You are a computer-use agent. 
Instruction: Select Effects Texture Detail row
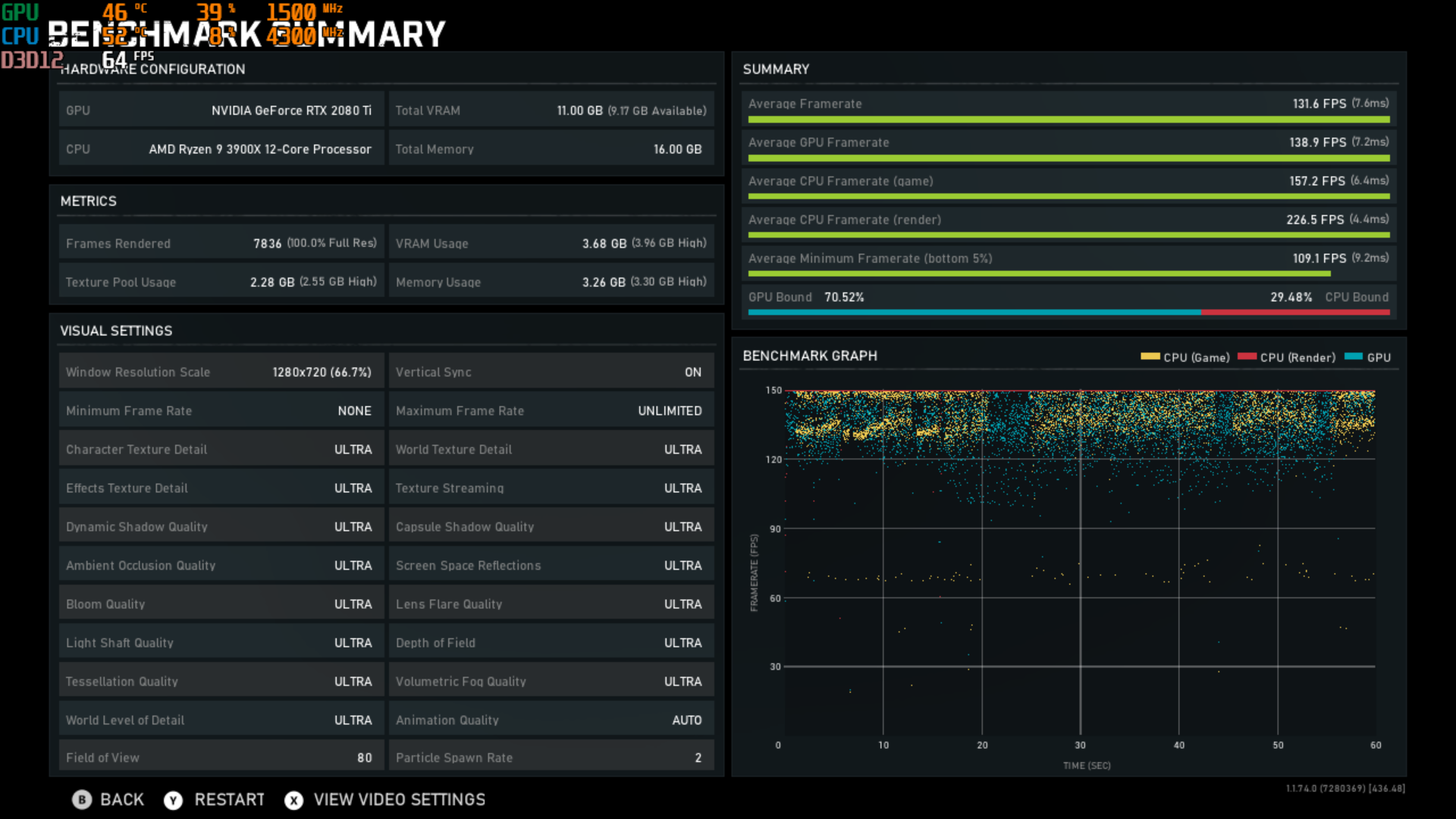[x=221, y=488]
